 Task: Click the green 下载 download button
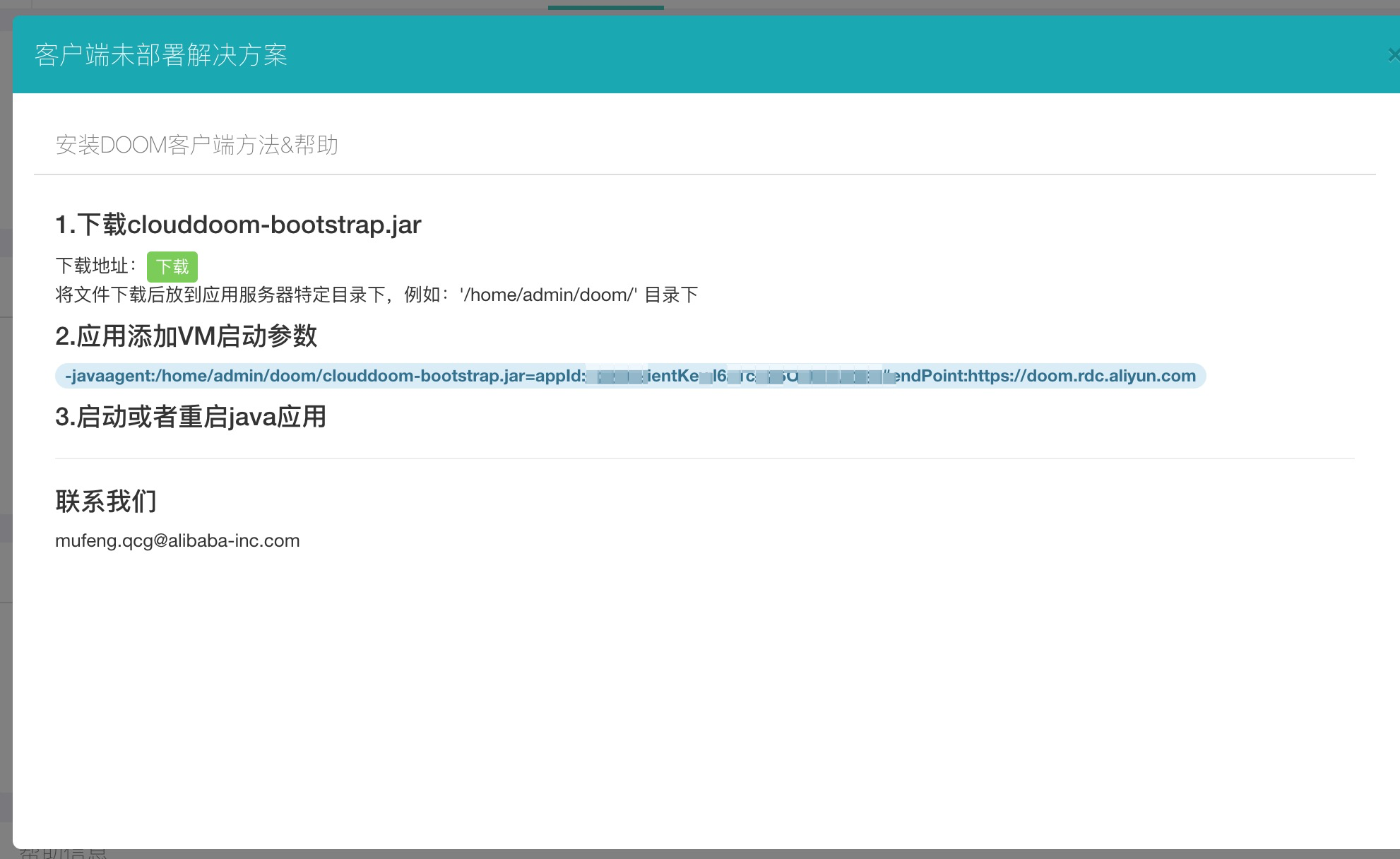pyautogui.click(x=172, y=266)
